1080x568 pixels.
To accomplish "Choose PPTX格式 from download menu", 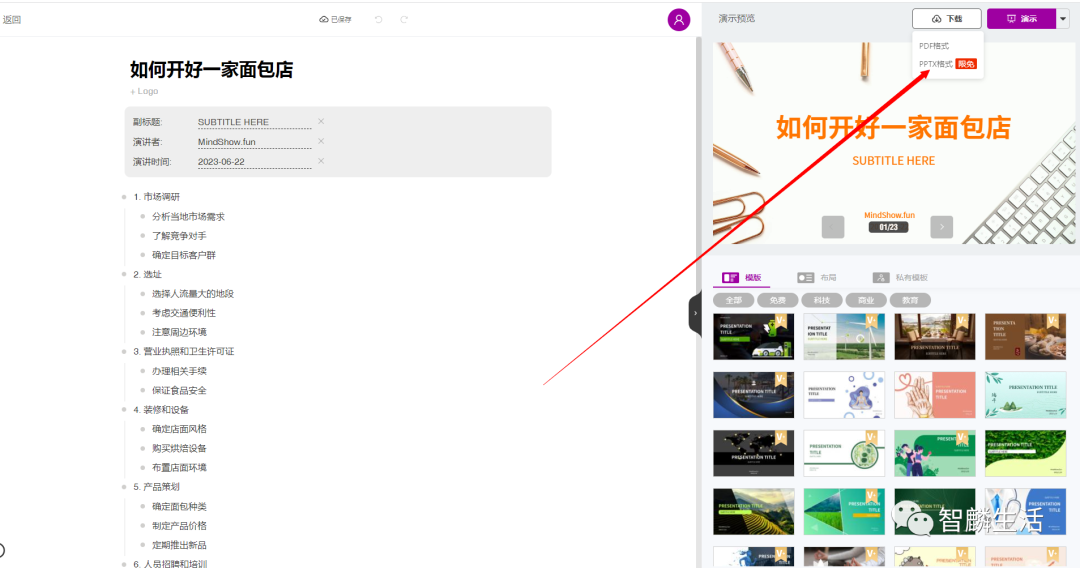I will click(x=936, y=64).
